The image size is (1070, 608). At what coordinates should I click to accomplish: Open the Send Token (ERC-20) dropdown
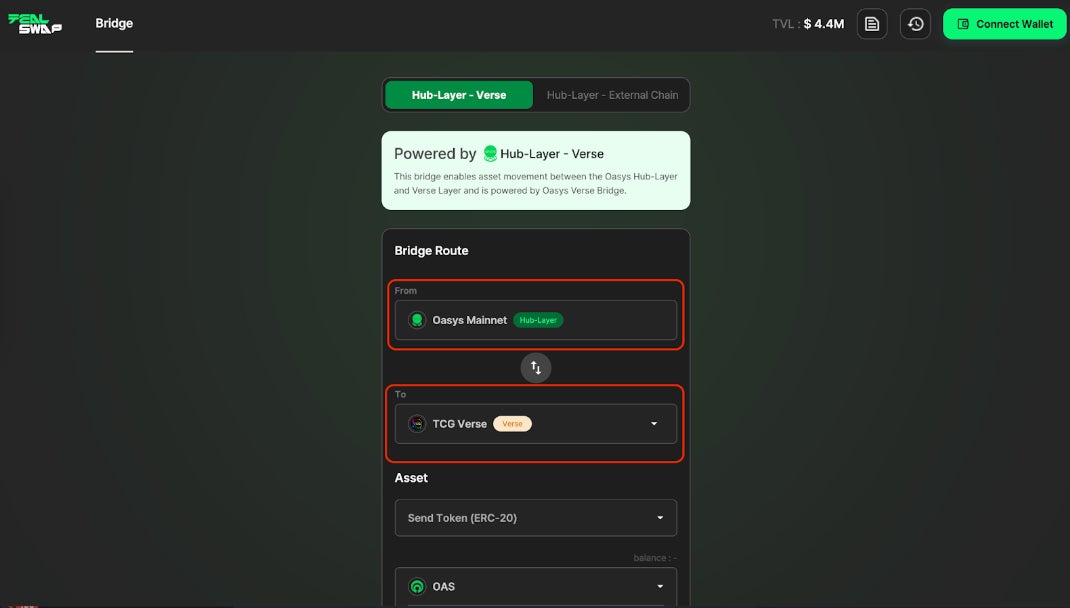click(x=536, y=518)
